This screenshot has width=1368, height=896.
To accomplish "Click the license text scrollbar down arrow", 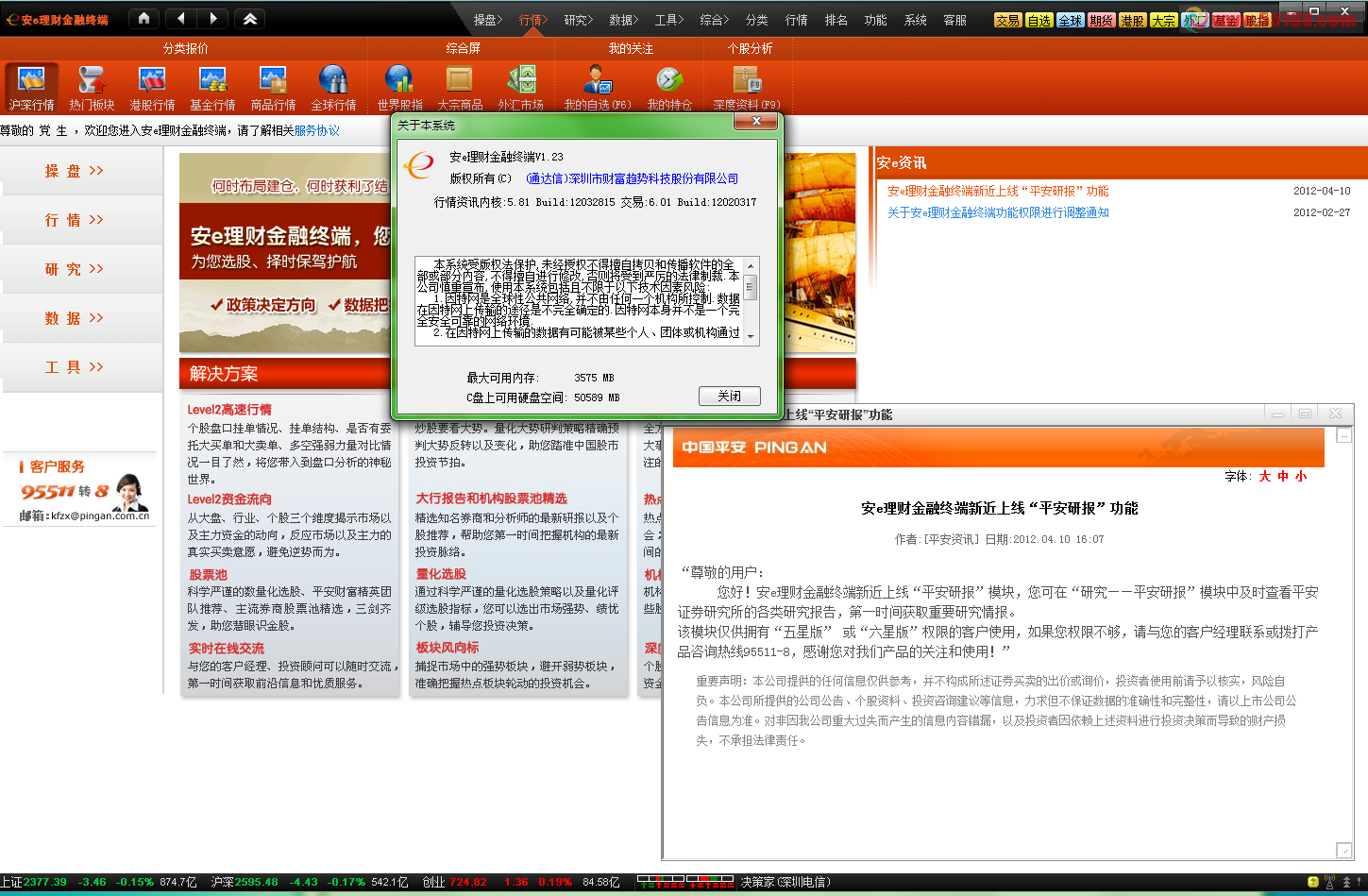I will (751, 337).
